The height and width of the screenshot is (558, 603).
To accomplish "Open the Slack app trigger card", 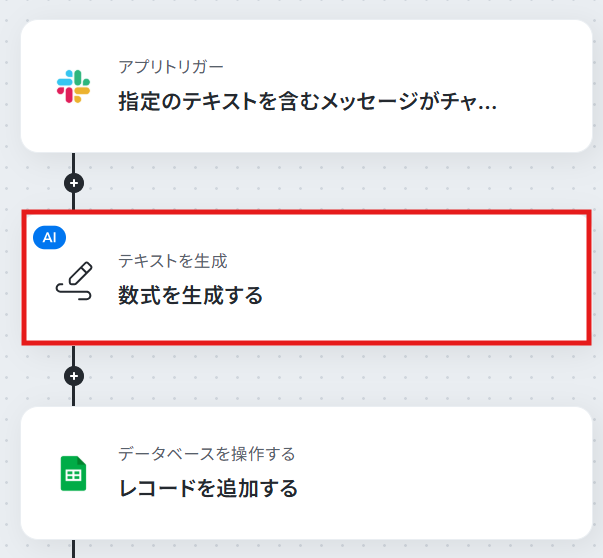I will coord(306,86).
